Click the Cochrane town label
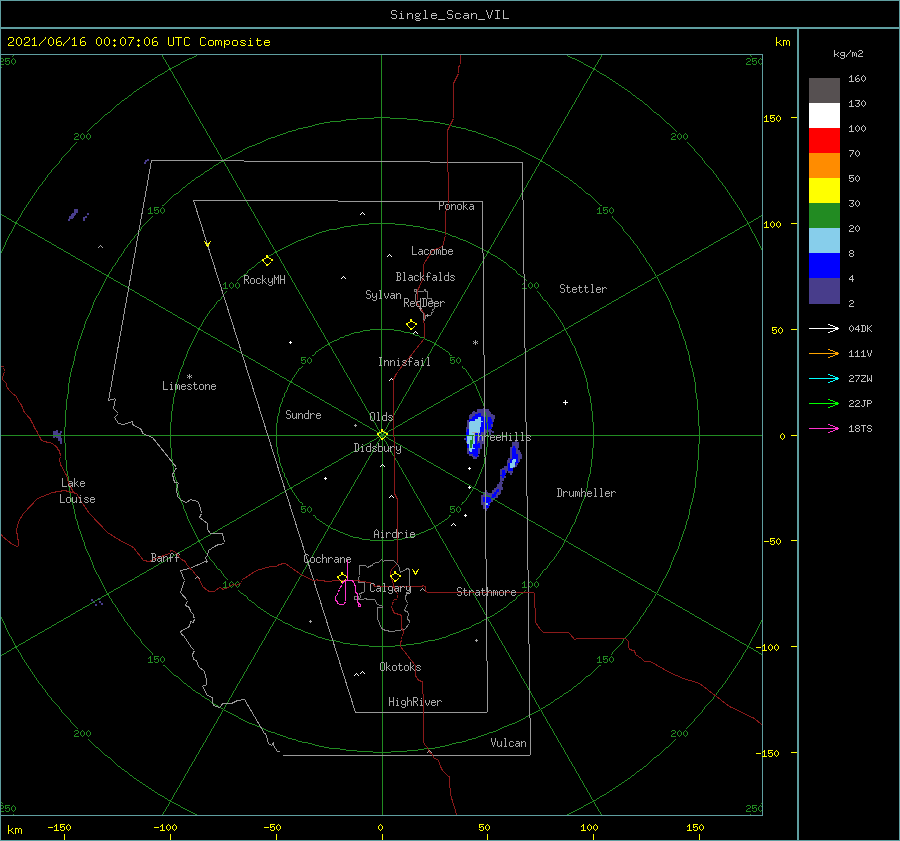This screenshot has height=841, width=900. tap(327, 559)
